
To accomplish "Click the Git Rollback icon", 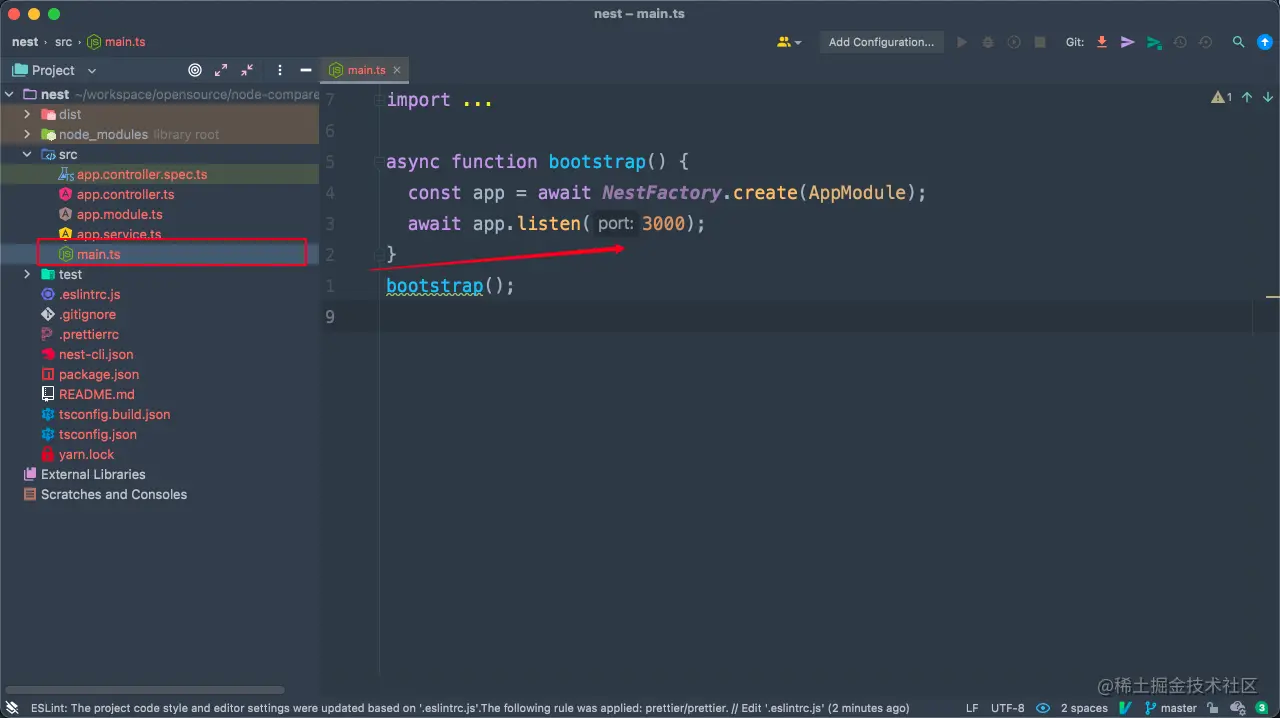I will (x=1206, y=42).
